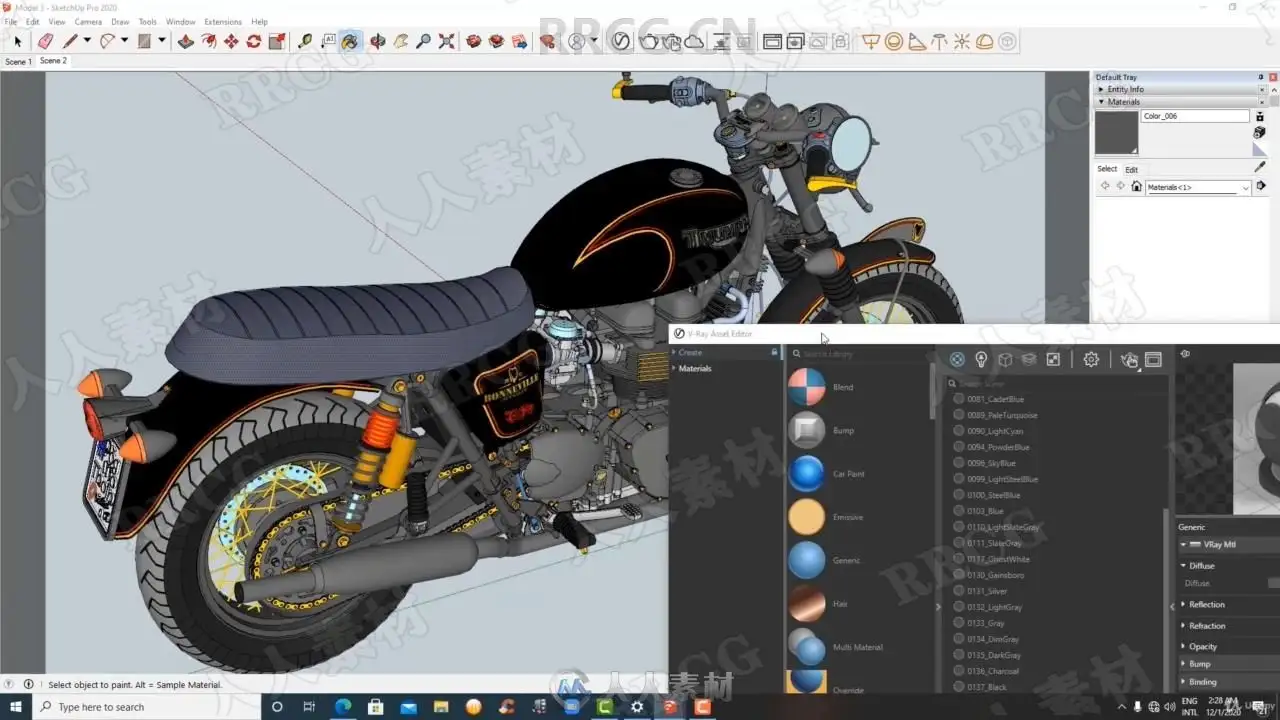The height and width of the screenshot is (720, 1280).
Task: Open the Rectangle tool variants dropdown
Action: (162, 41)
